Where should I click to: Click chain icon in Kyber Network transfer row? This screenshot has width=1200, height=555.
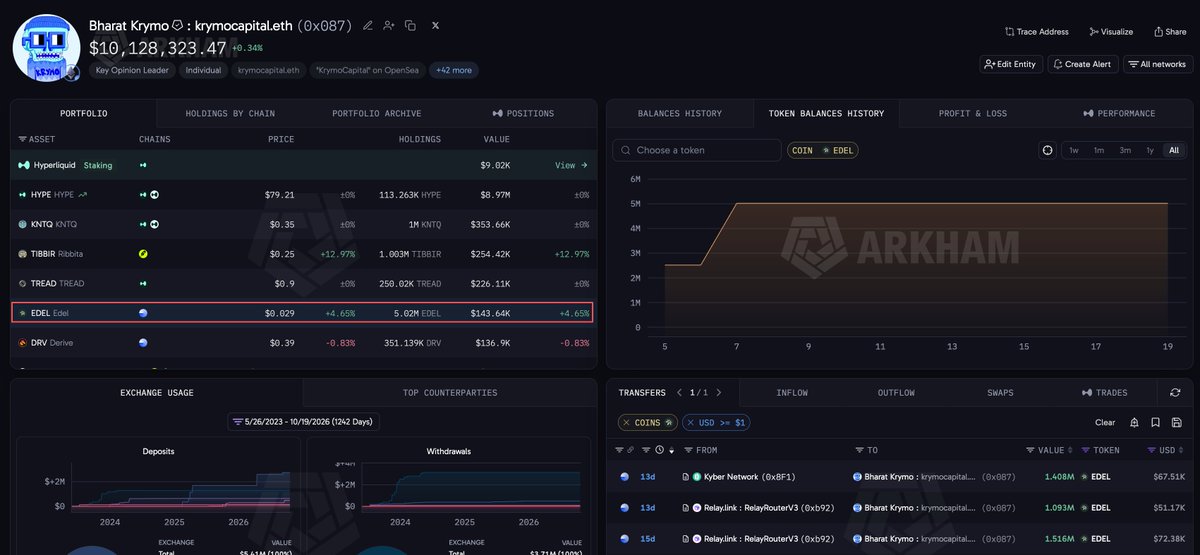pyautogui.click(x=625, y=477)
